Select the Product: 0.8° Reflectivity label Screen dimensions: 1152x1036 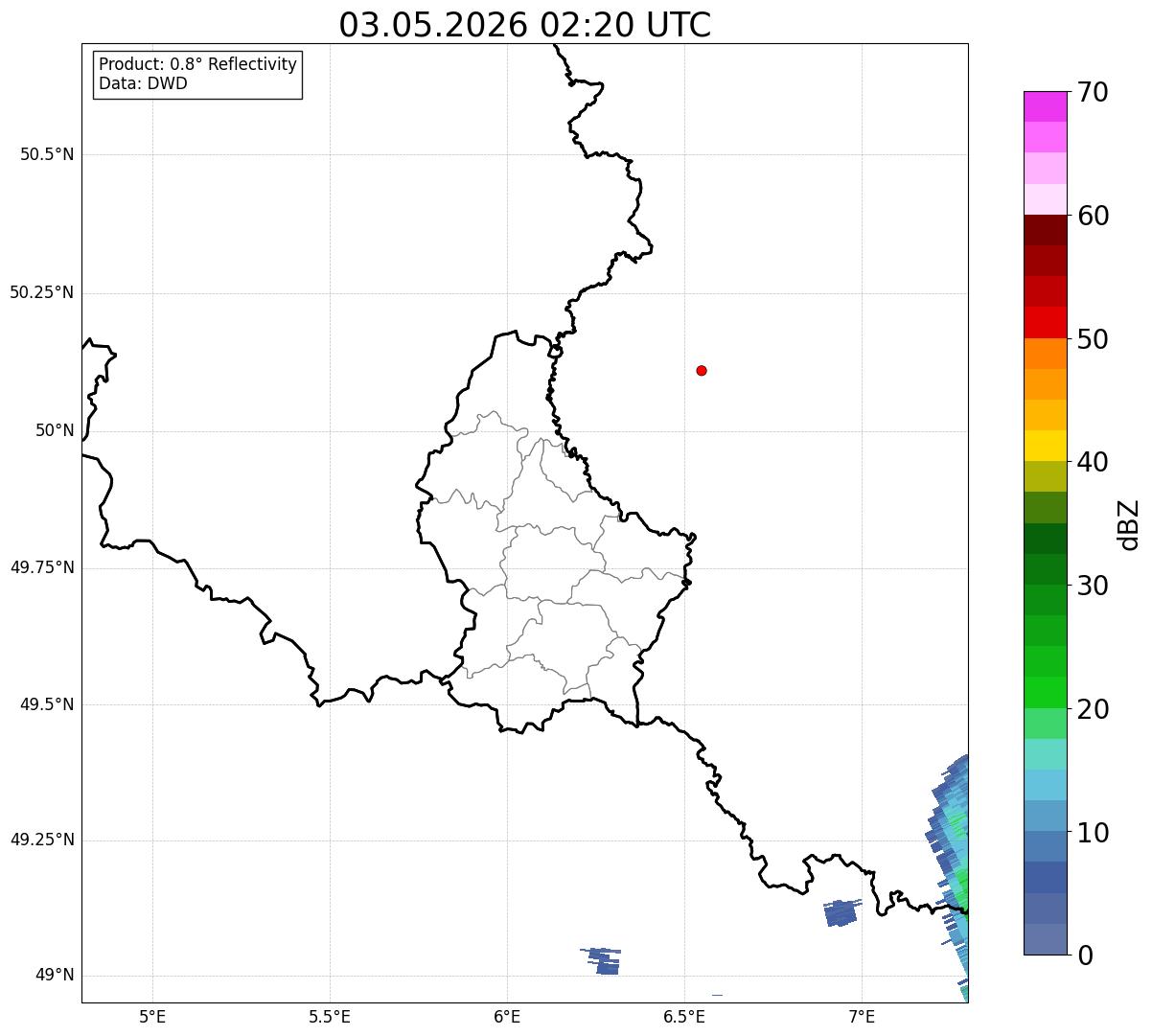coord(198,64)
